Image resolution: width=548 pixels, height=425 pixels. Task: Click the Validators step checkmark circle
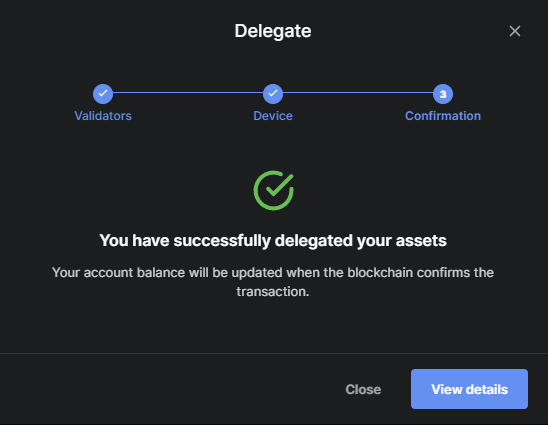(103, 94)
